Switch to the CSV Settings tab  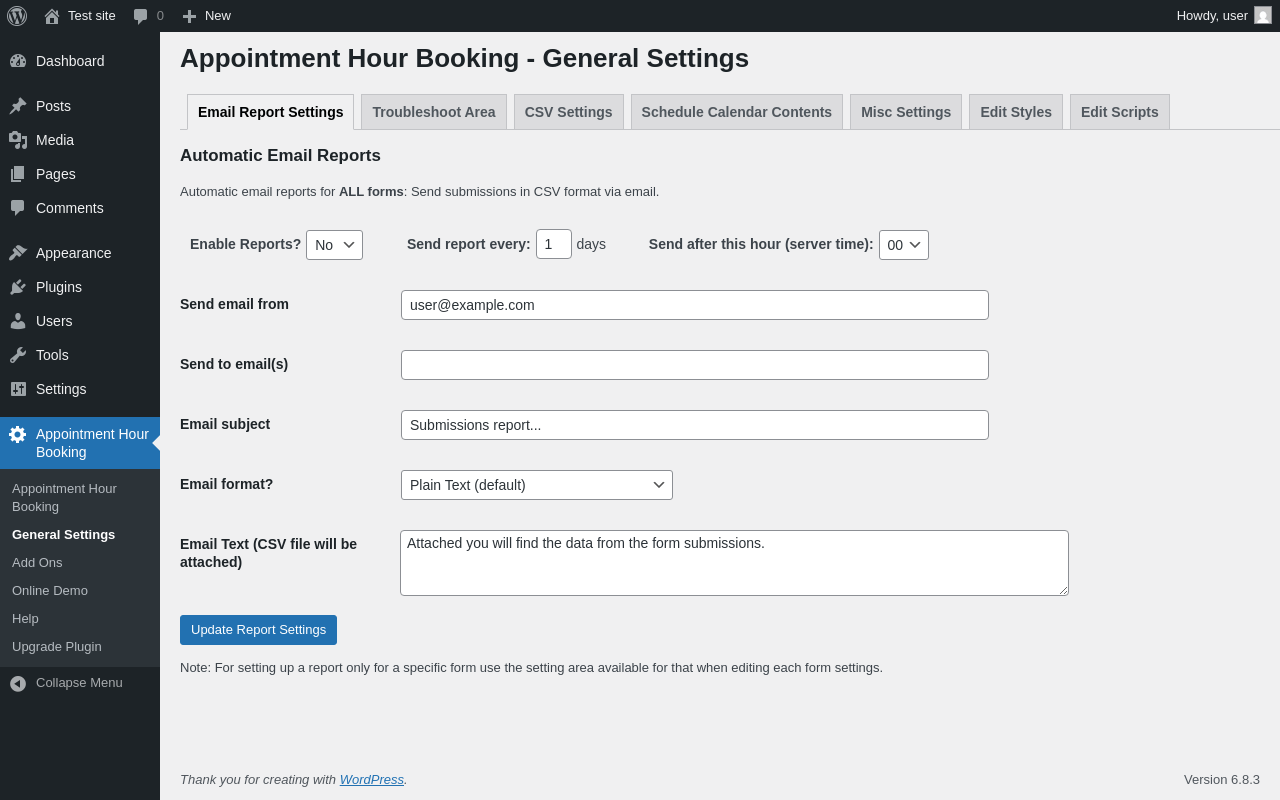tap(568, 112)
